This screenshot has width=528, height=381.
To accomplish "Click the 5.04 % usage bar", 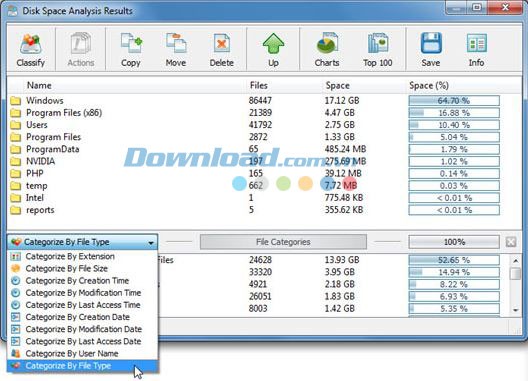I will 454,137.
